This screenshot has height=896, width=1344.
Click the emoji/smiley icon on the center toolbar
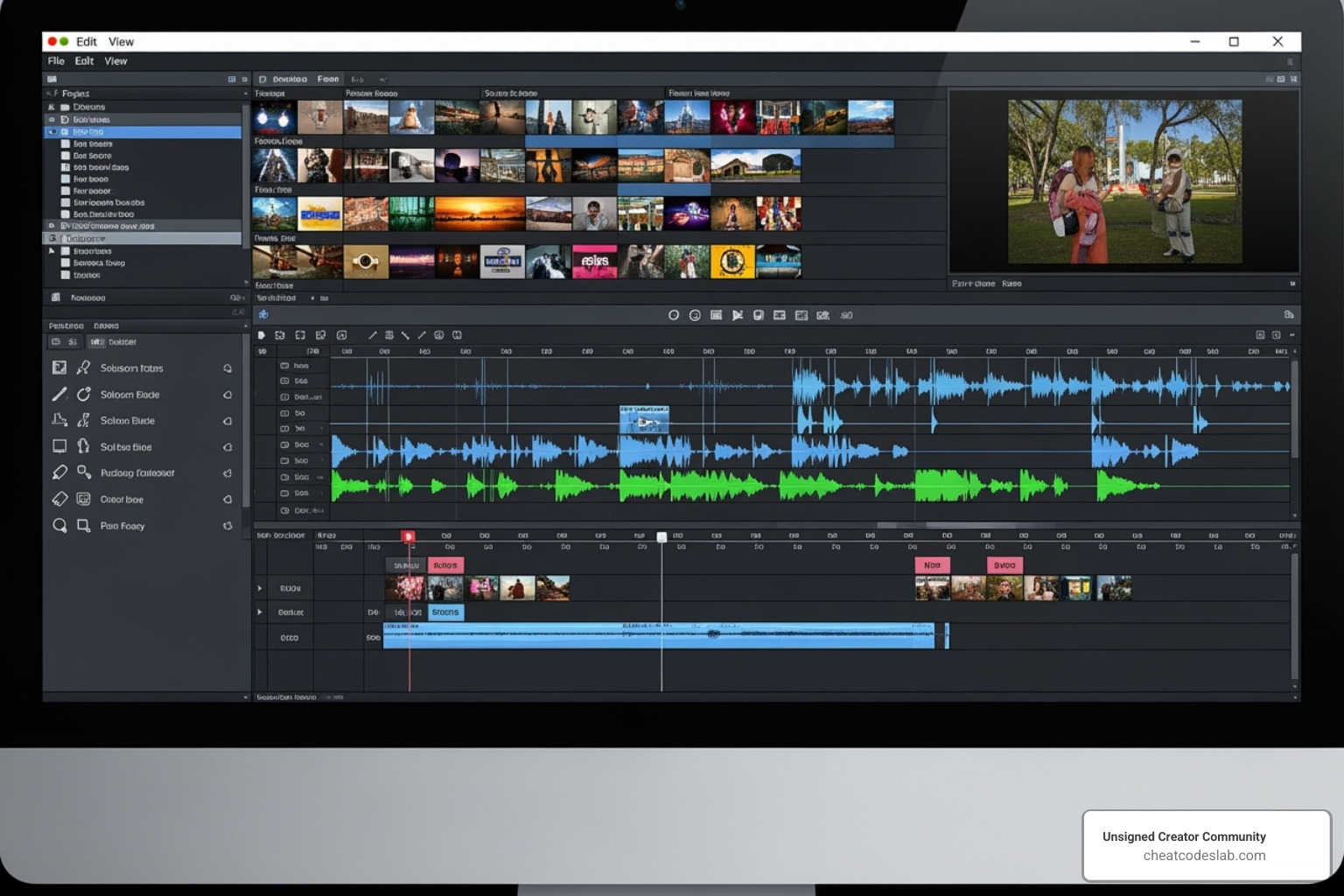(x=696, y=315)
